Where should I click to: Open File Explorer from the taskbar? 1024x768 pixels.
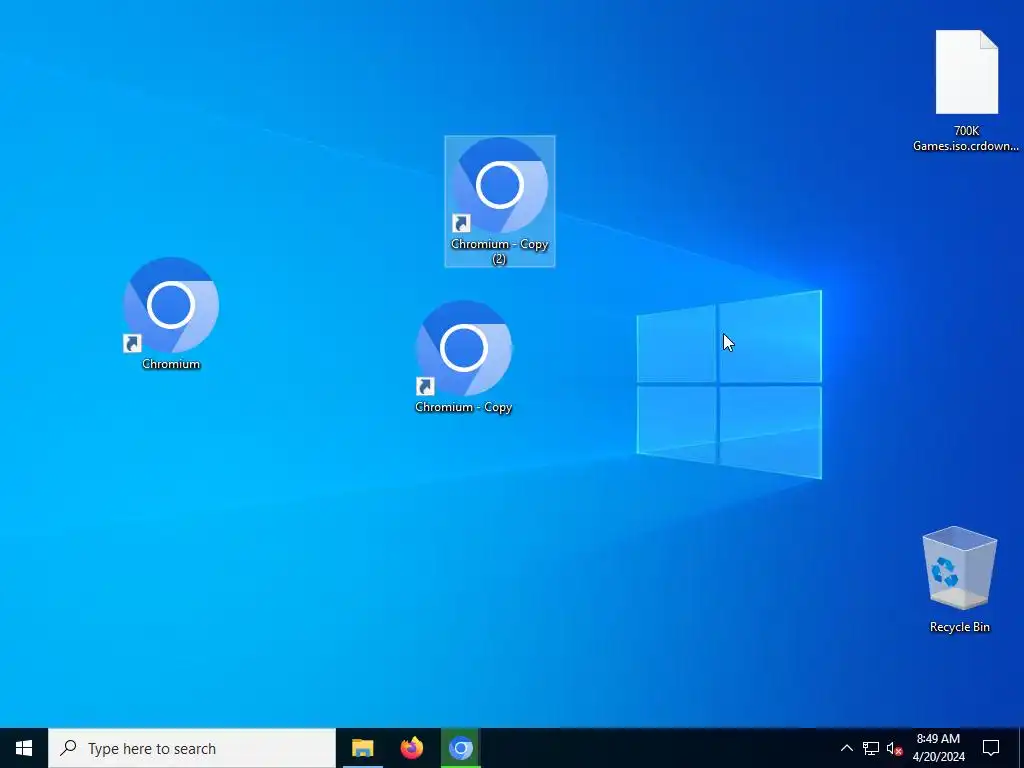[x=362, y=748]
